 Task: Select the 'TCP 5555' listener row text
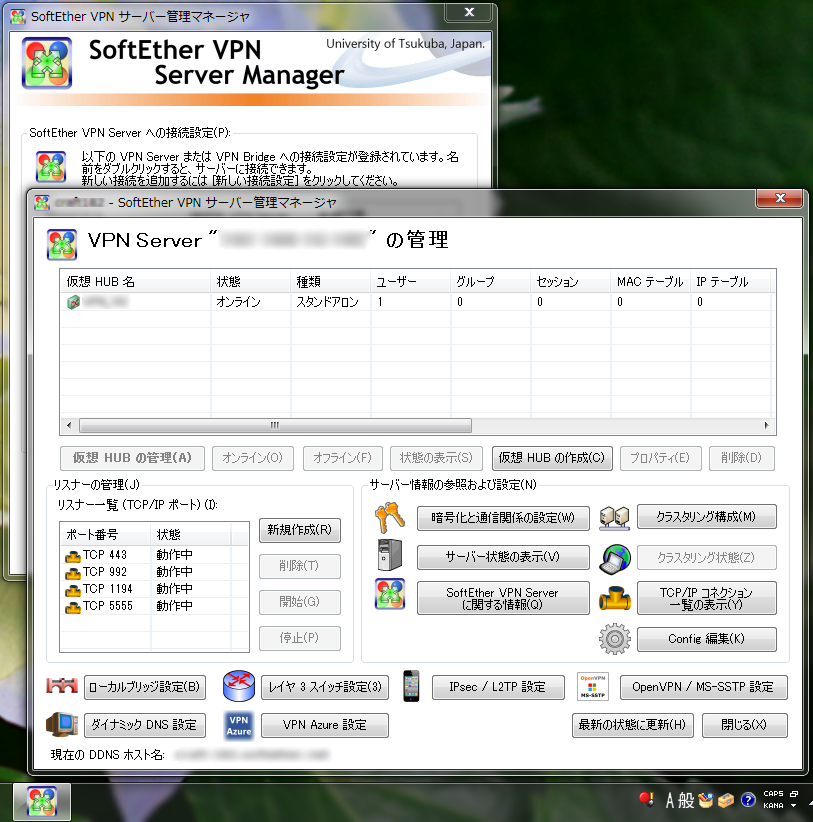point(107,607)
